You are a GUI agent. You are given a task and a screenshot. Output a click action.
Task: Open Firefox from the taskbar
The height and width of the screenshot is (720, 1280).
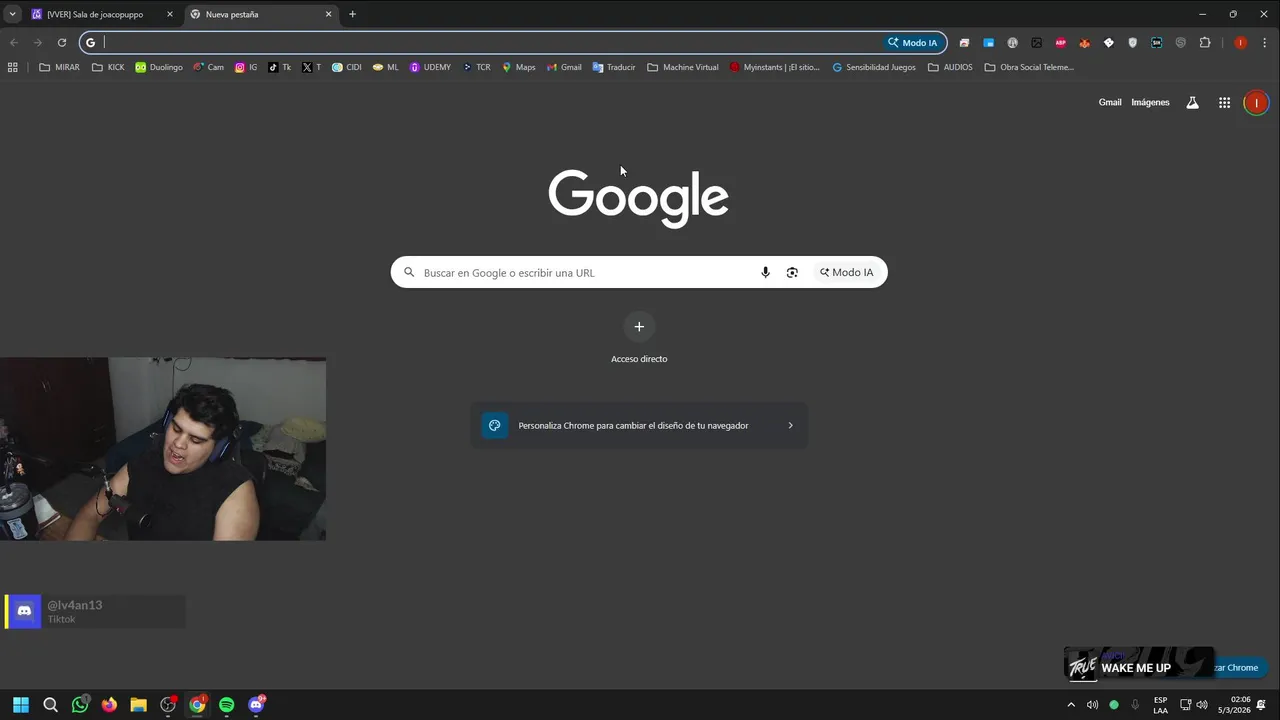point(109,705)
